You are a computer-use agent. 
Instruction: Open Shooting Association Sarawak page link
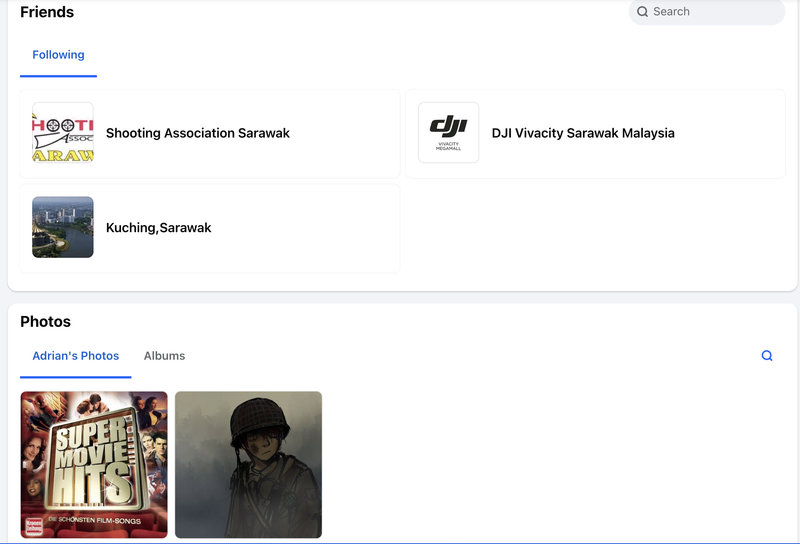[197, 133]
